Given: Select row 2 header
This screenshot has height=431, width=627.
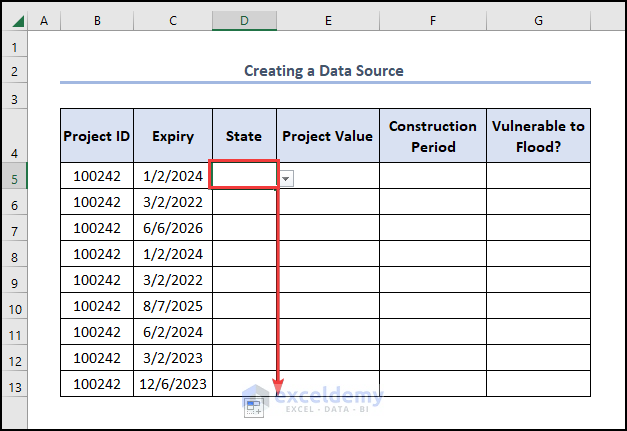Looking at the screenshot, I should (x=14, y=71).
